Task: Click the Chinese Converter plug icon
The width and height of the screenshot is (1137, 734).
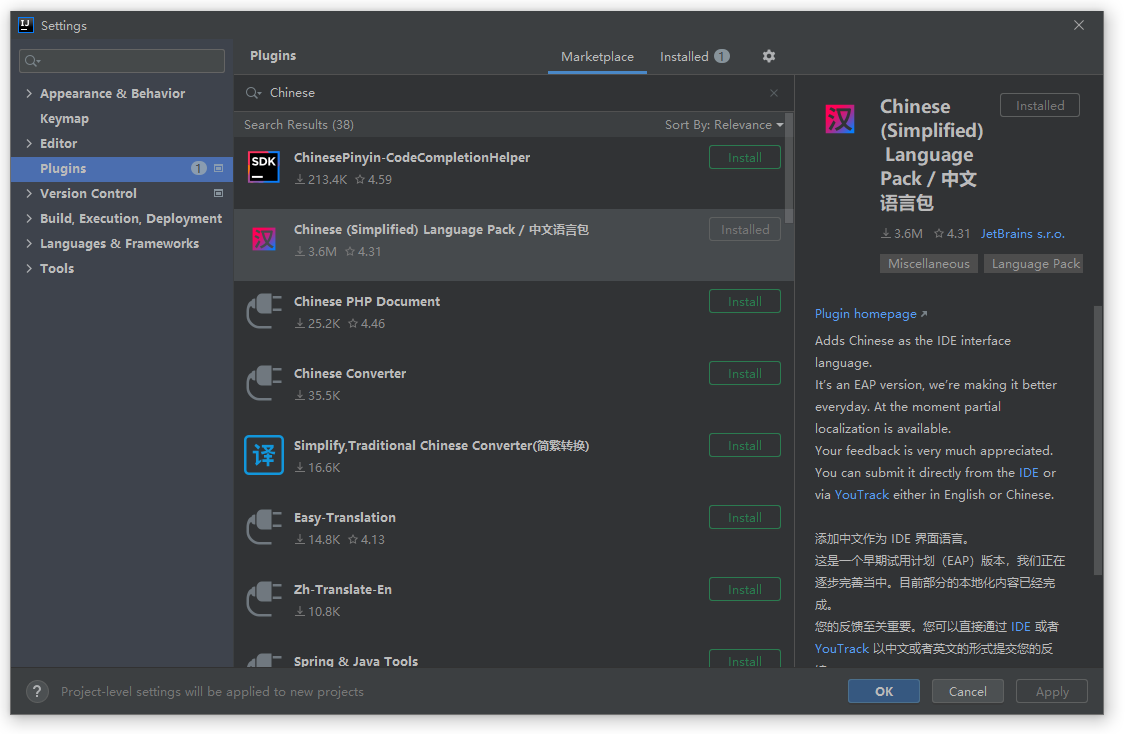Action: pyautogui.click(x=264, y=384)
